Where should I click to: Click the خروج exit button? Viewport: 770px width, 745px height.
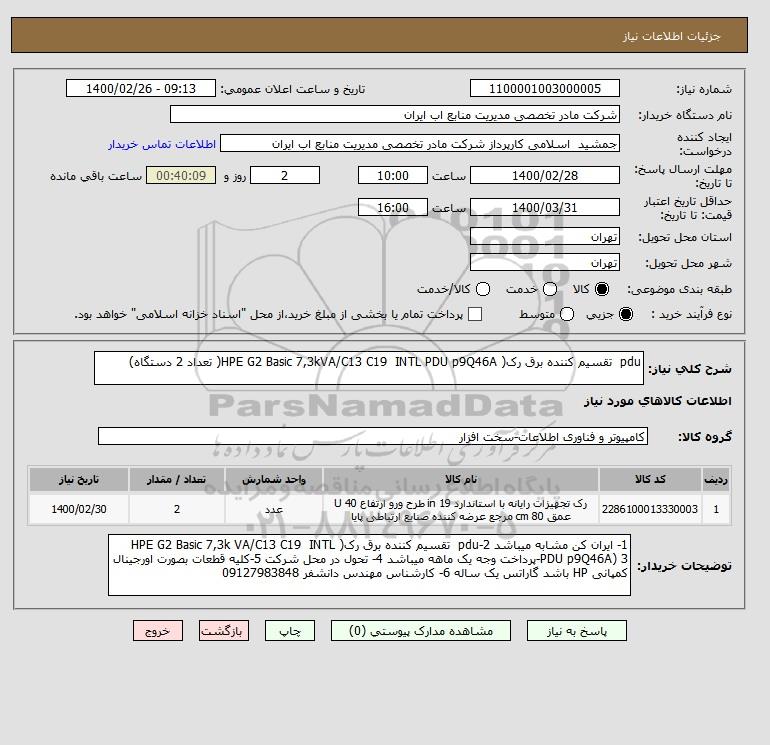[158, 631]
